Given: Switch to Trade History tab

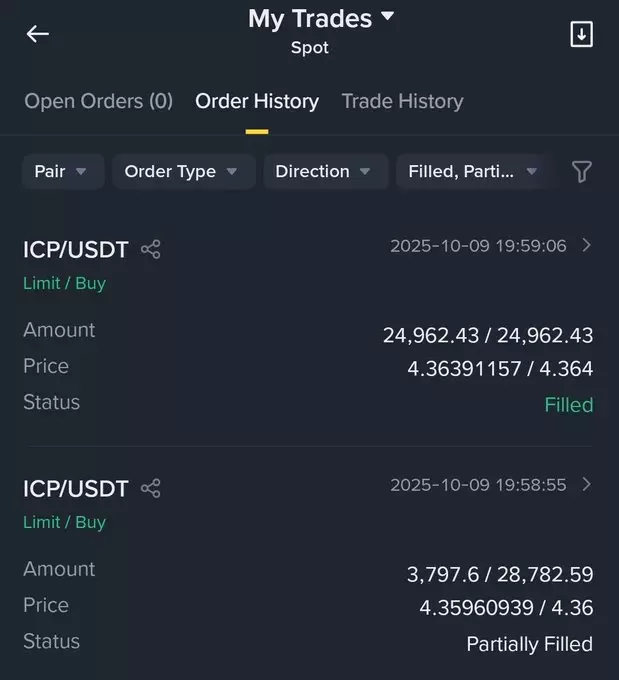Looking at the screenshot, I should [402, 101].
